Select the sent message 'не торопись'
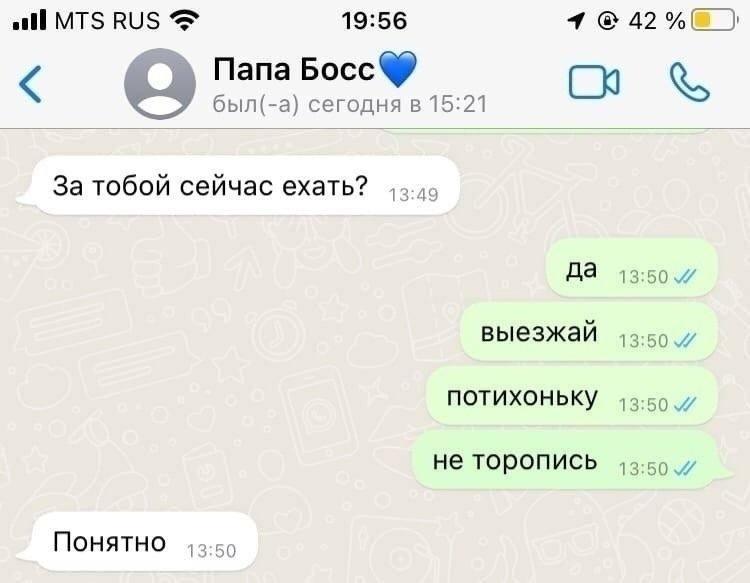 point(572,460)
